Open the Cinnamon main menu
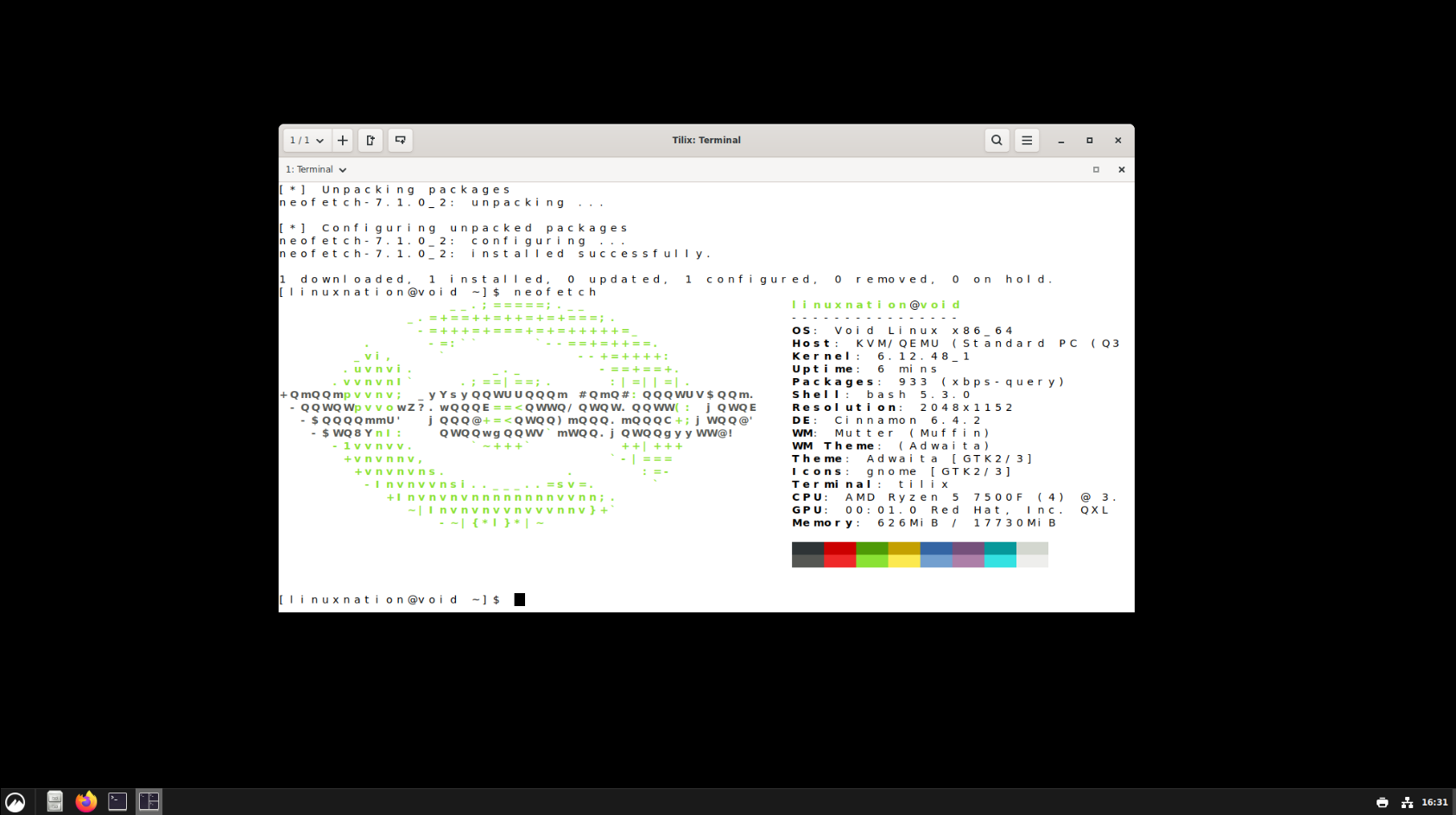The image size is (1456, 815). [15, 801]
